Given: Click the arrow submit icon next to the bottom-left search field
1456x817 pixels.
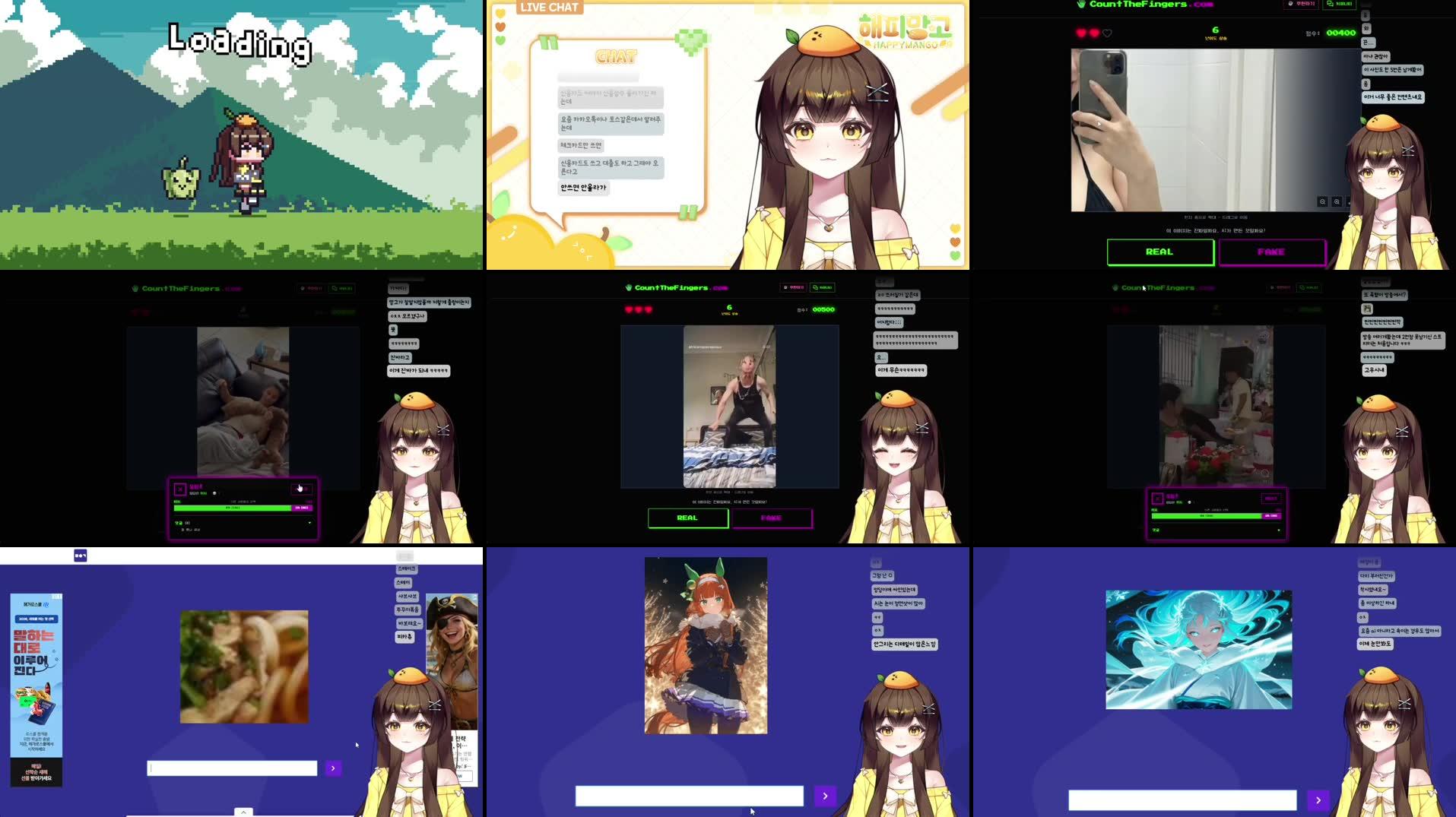Looking at the screenshot, I should pos(333,768).
